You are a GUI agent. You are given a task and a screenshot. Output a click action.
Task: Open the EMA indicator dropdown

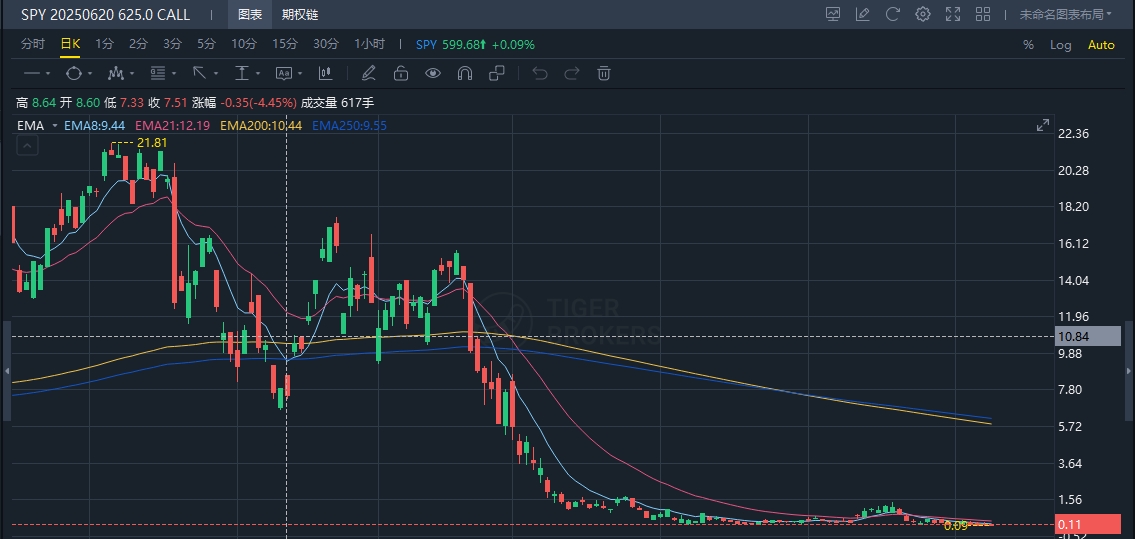click(x=55, y=126)
